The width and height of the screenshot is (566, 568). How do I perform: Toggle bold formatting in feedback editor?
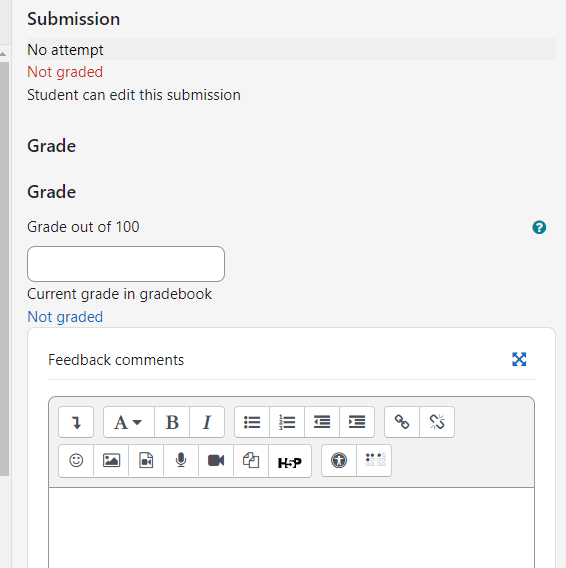tap(172, 422)
